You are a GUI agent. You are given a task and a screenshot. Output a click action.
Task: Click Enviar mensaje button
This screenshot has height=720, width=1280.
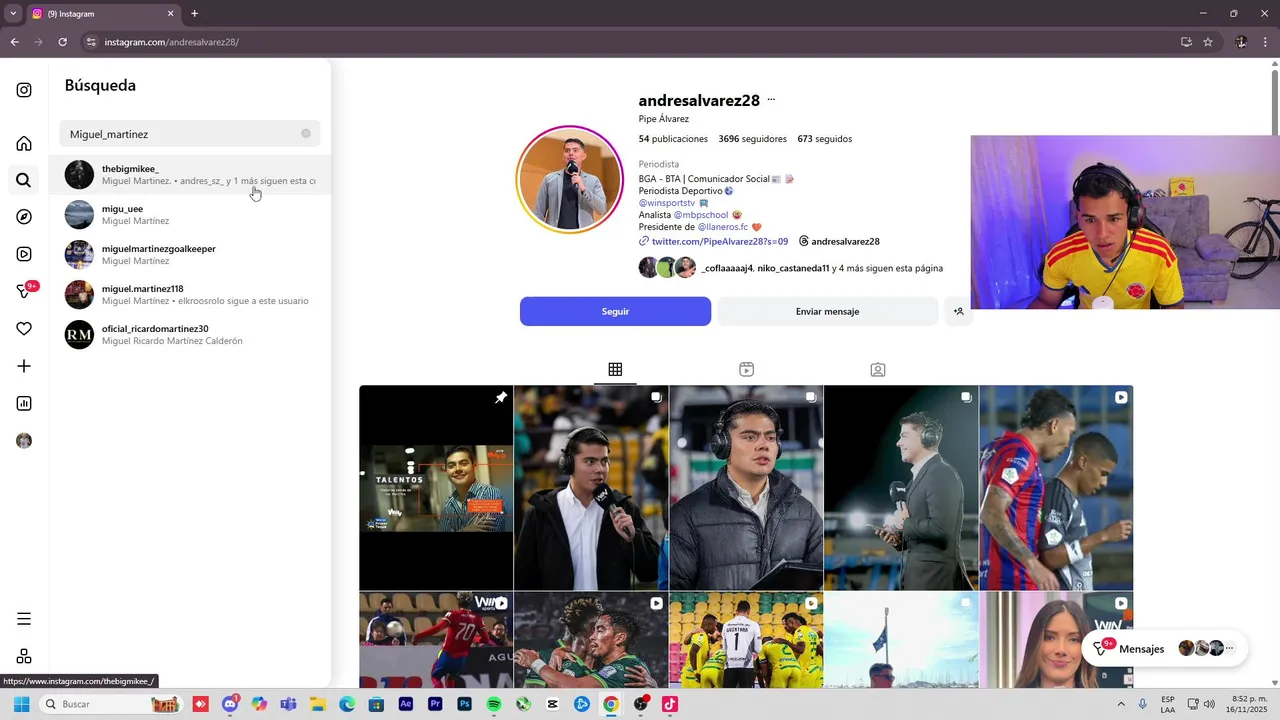point(827,311)
